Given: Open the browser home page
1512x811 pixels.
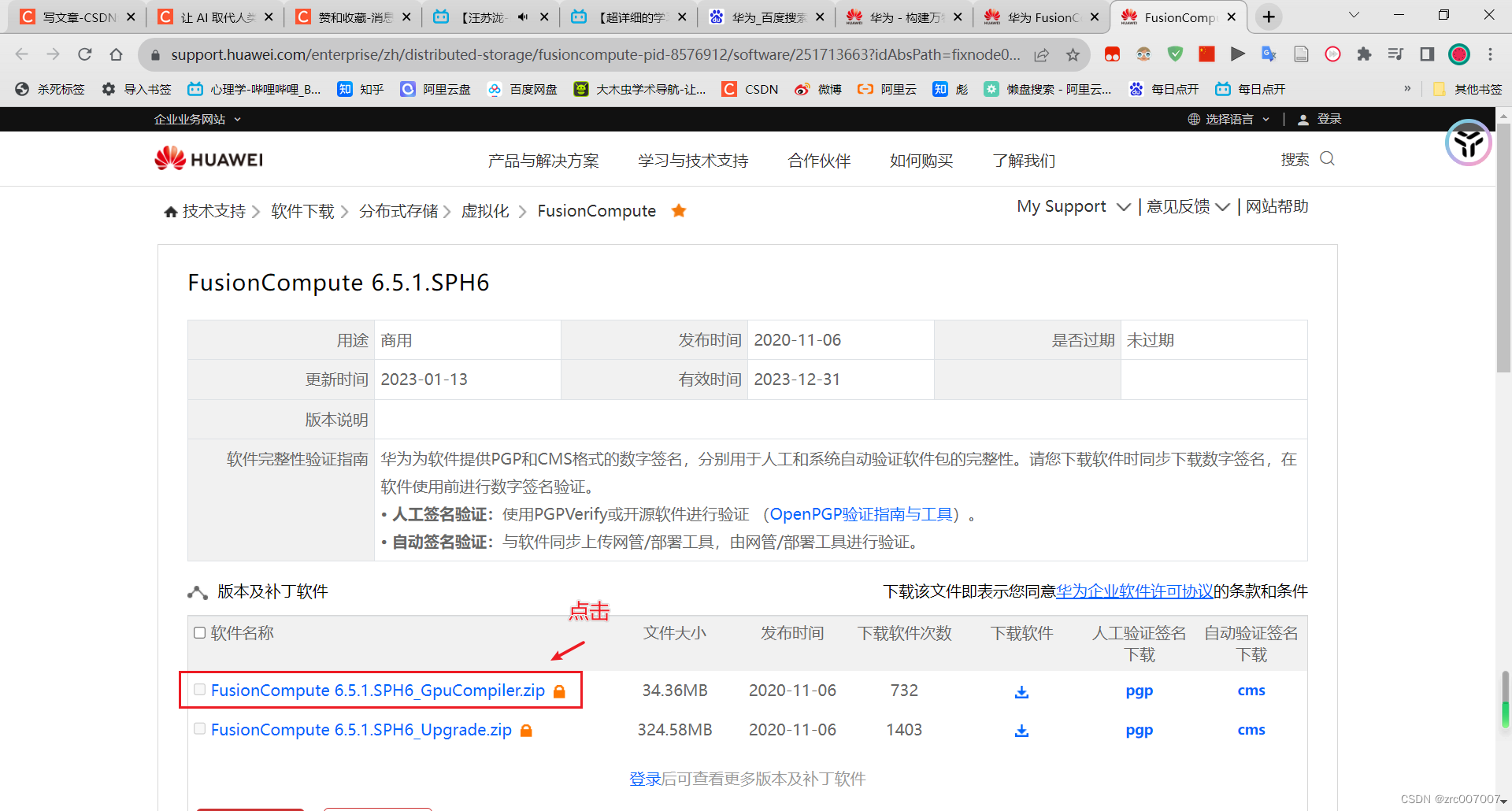Looking at the screenshot, I should pyautogui.click(x=117, y=54).
